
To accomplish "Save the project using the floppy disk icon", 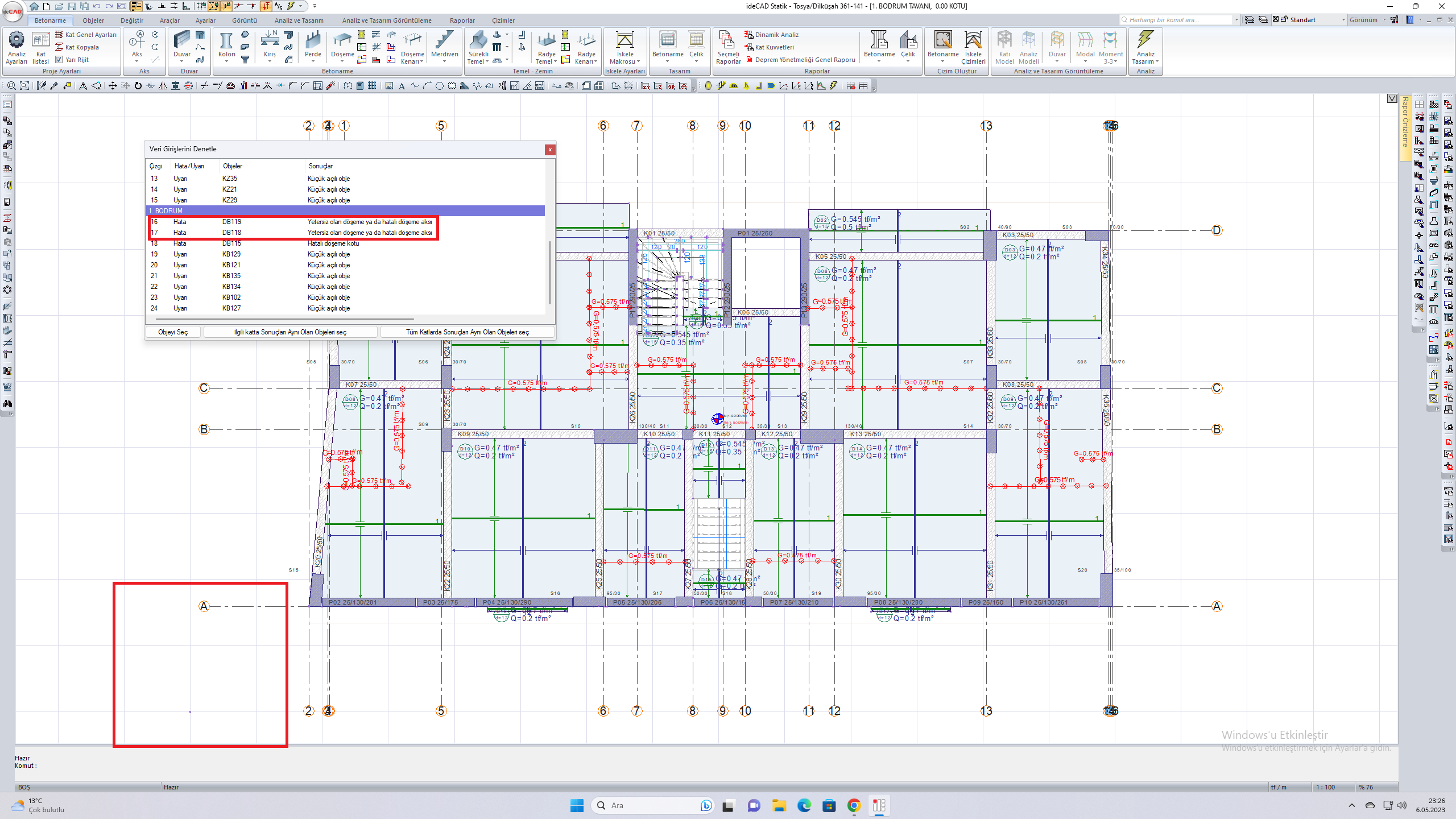I will tap(72, 6).
